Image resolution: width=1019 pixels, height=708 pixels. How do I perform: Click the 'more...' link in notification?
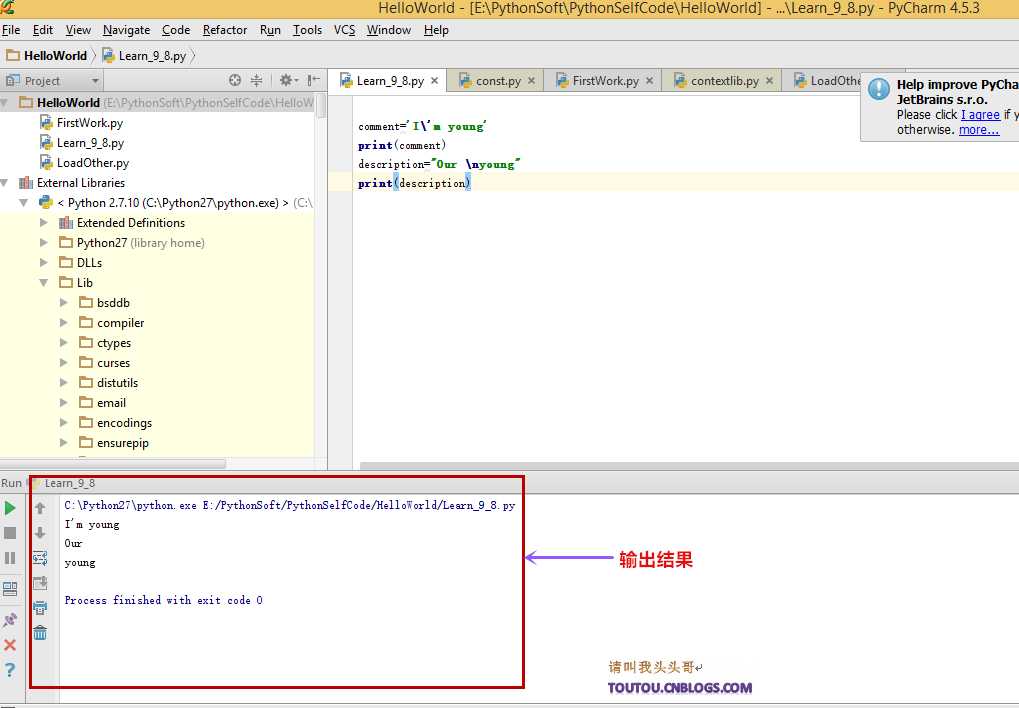coord(979,129)
